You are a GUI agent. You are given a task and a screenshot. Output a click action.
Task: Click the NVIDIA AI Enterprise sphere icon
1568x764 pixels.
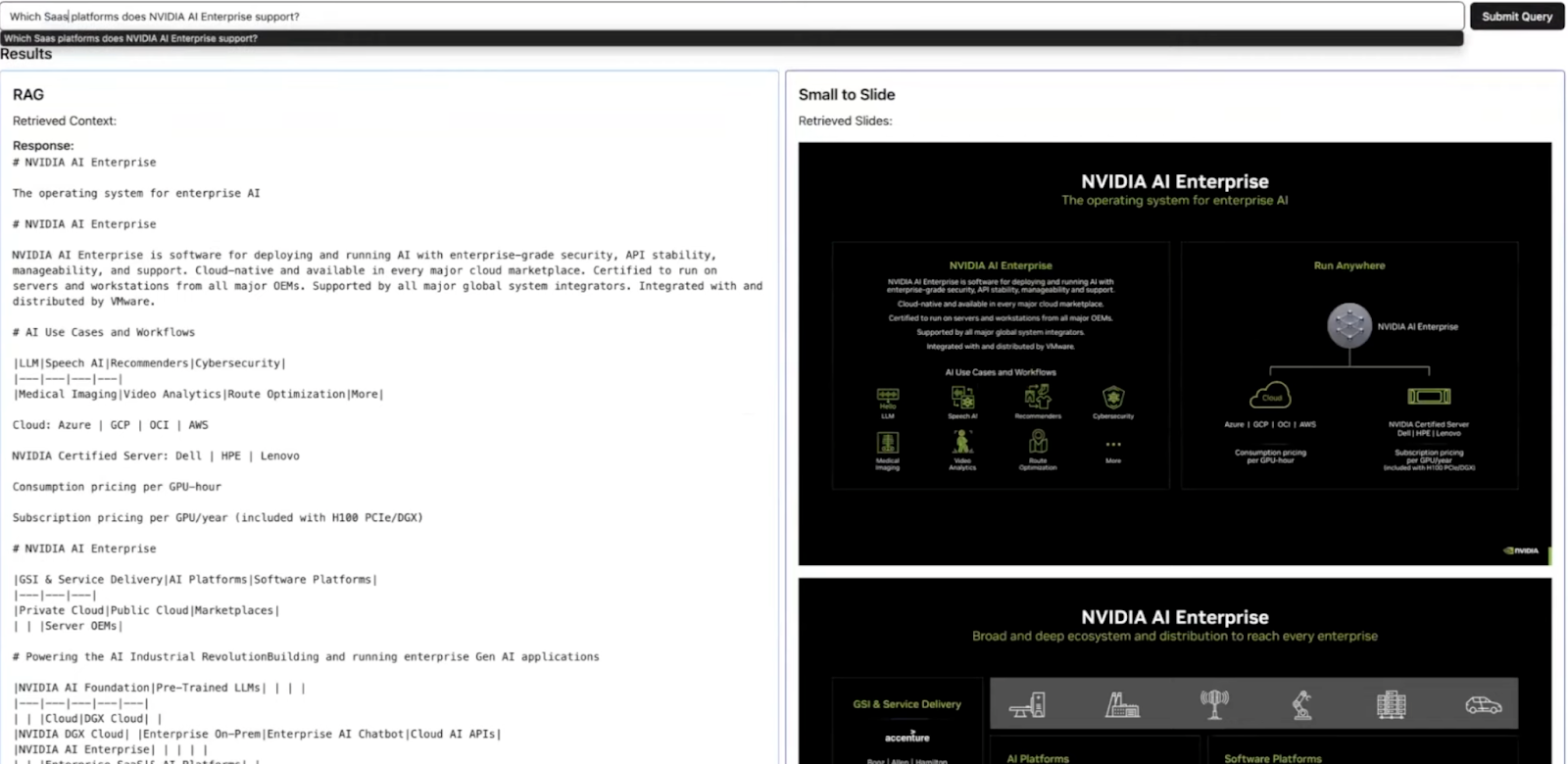coord(1349,326)
